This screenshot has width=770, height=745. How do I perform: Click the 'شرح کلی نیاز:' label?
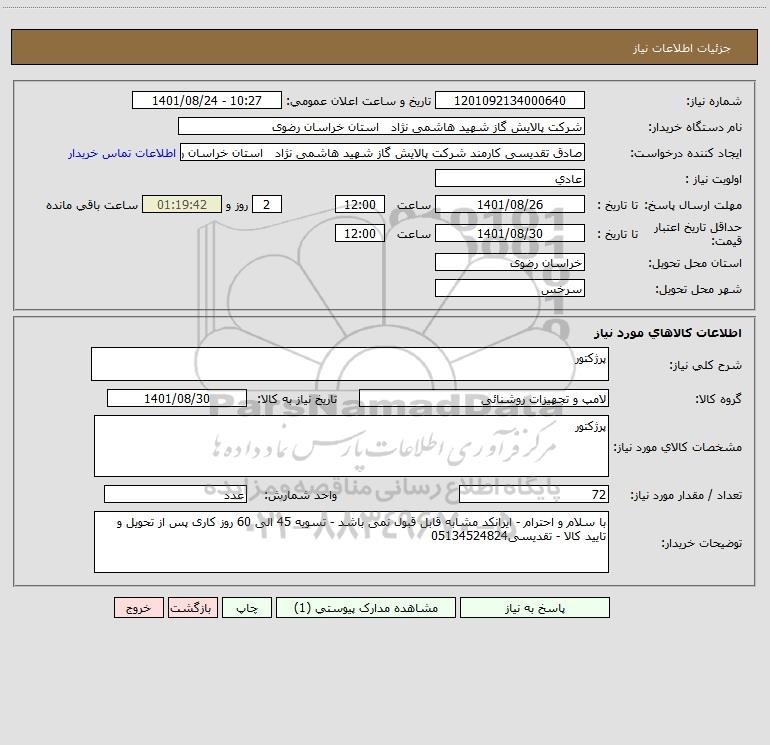click(706, 365)
